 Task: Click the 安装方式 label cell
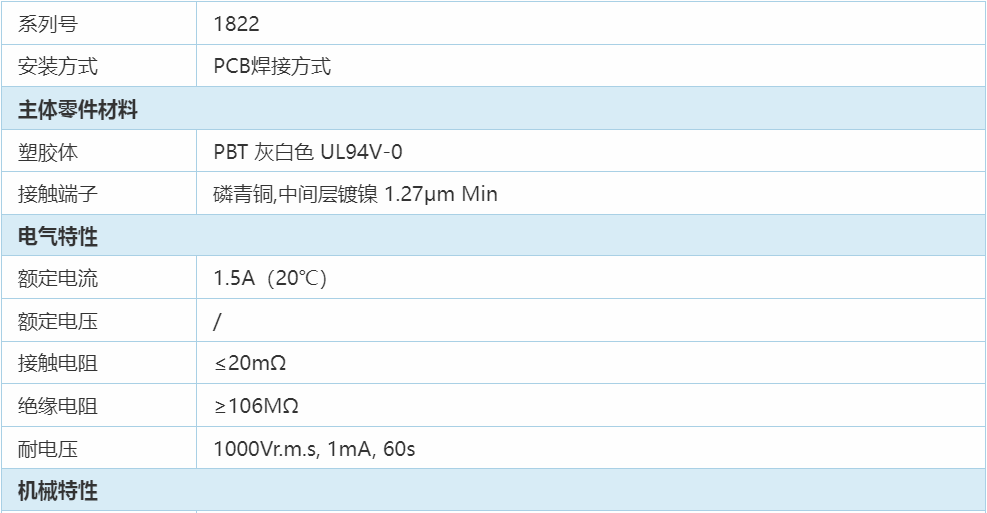pyautogui.click(x=99, y=65)
